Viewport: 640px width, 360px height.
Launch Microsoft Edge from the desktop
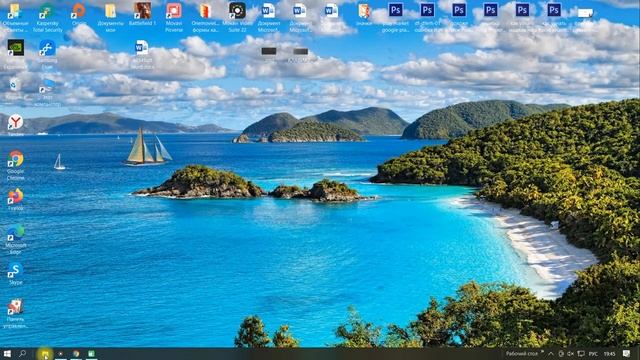16,239
